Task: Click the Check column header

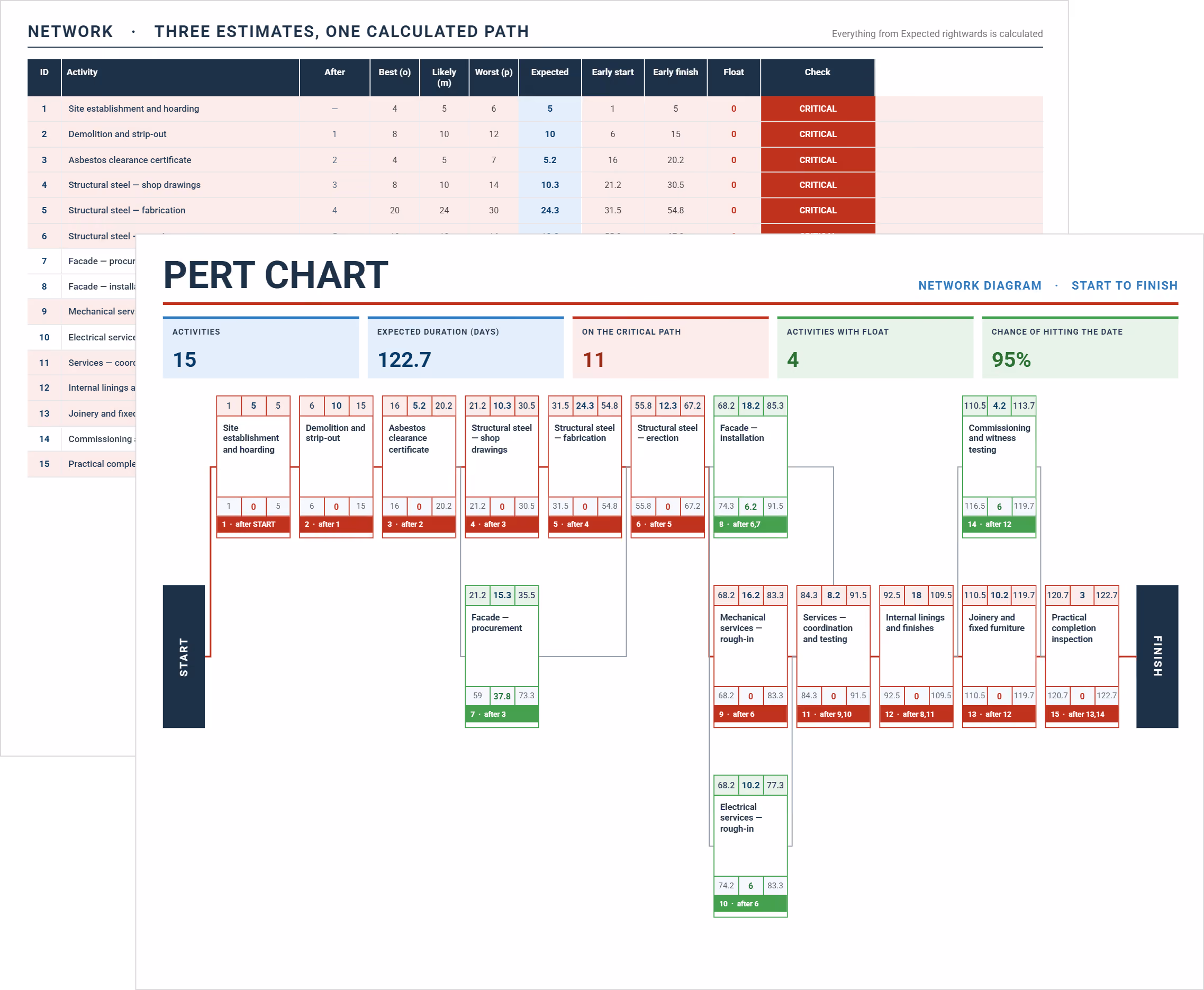Action: 818,77
